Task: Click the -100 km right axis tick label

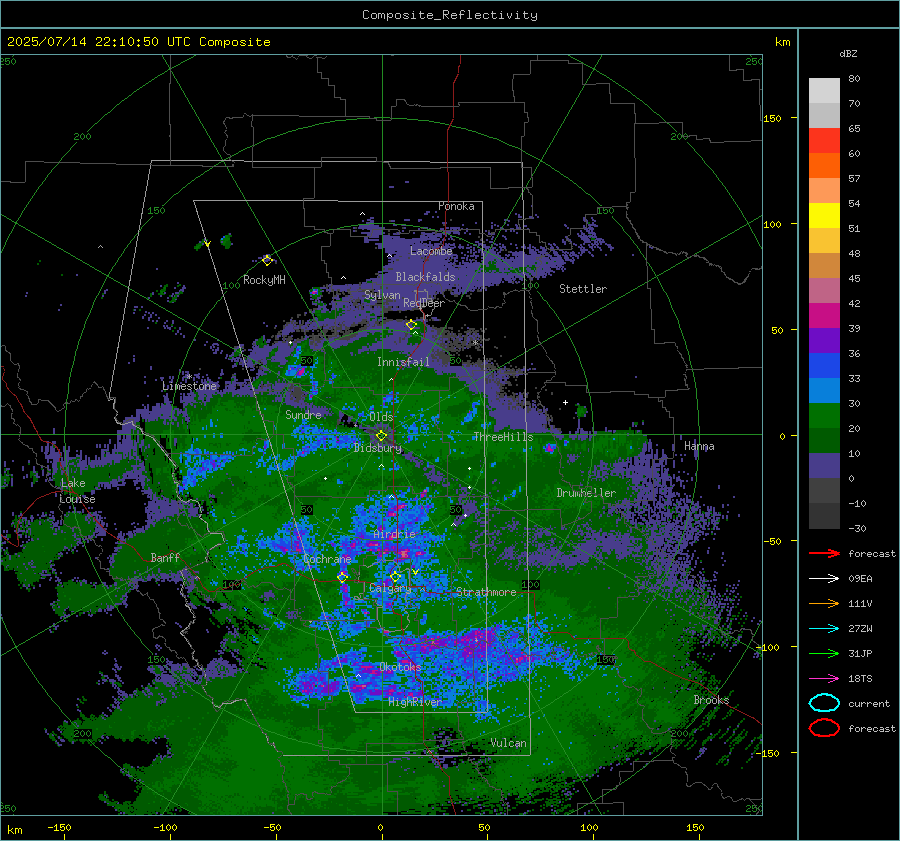Action: click(x=769, y=648)
